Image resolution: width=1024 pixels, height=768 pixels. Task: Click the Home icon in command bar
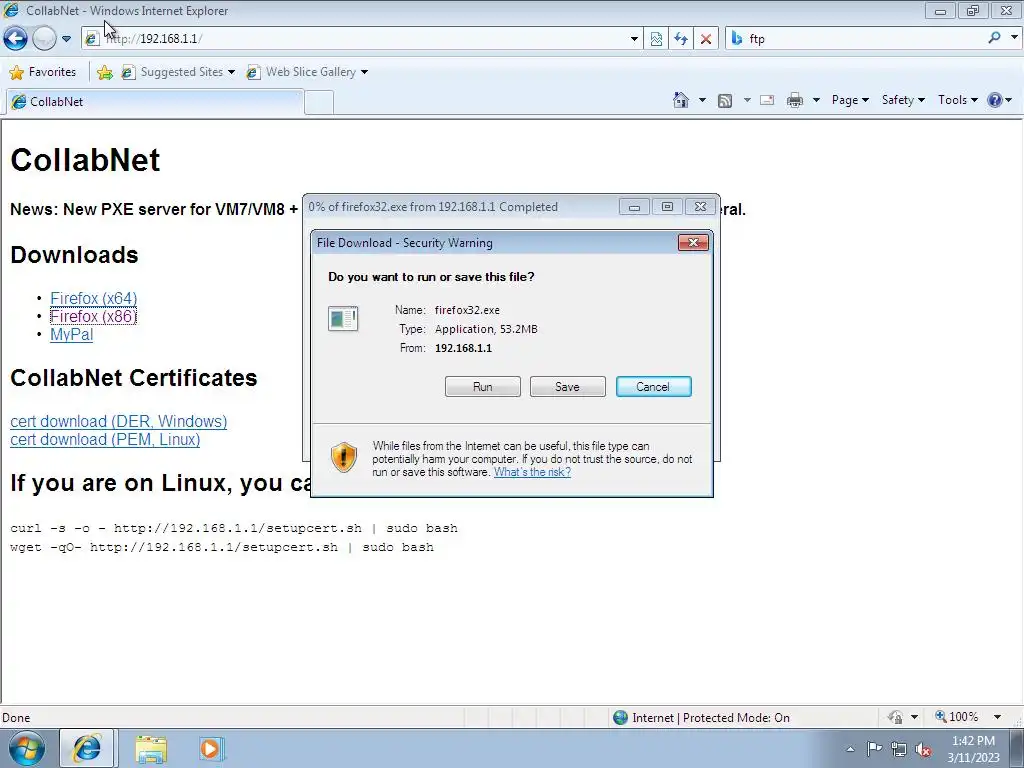680,100
